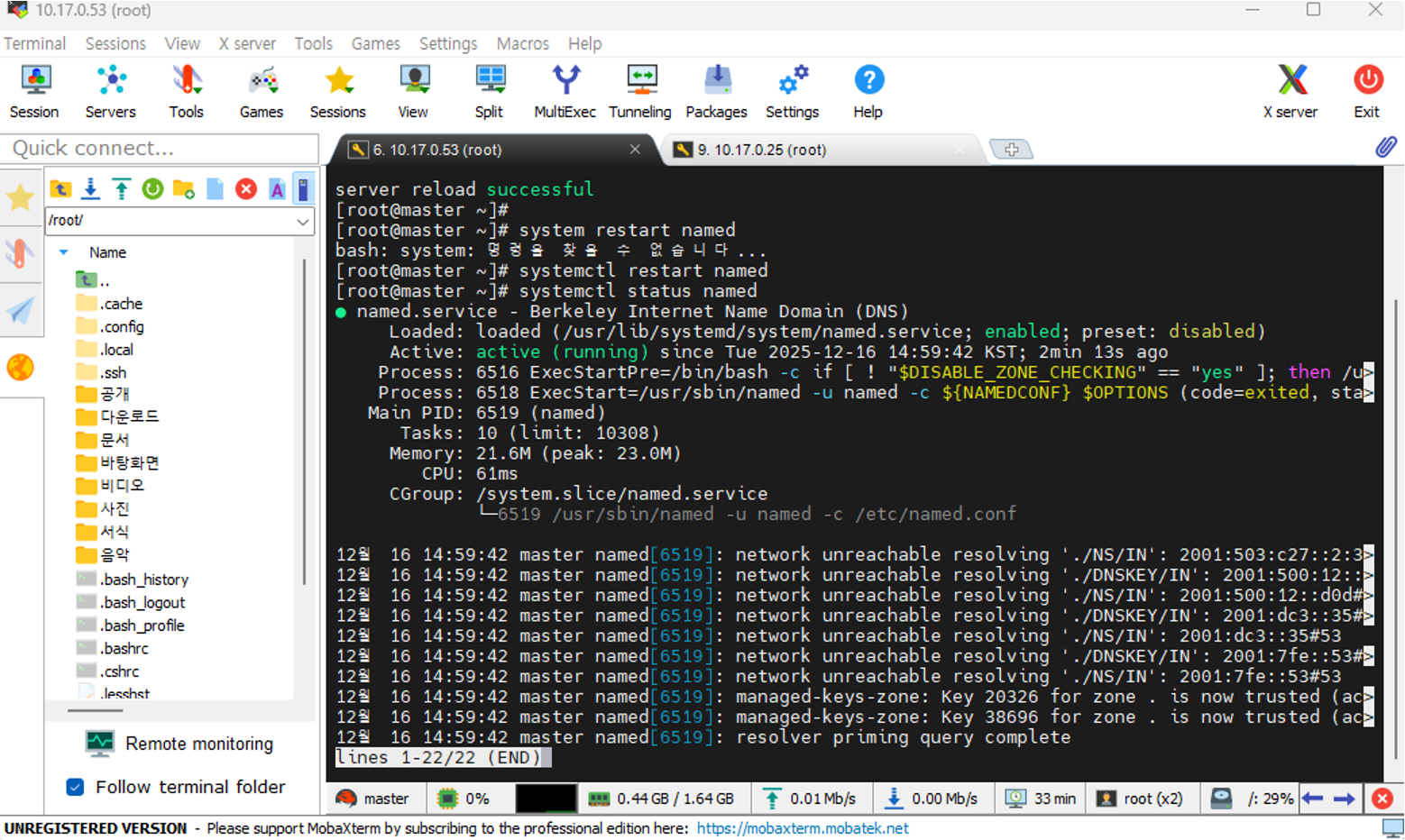Toggle ASCII mode icon in SFTP toolbar

tap(277, 189)
